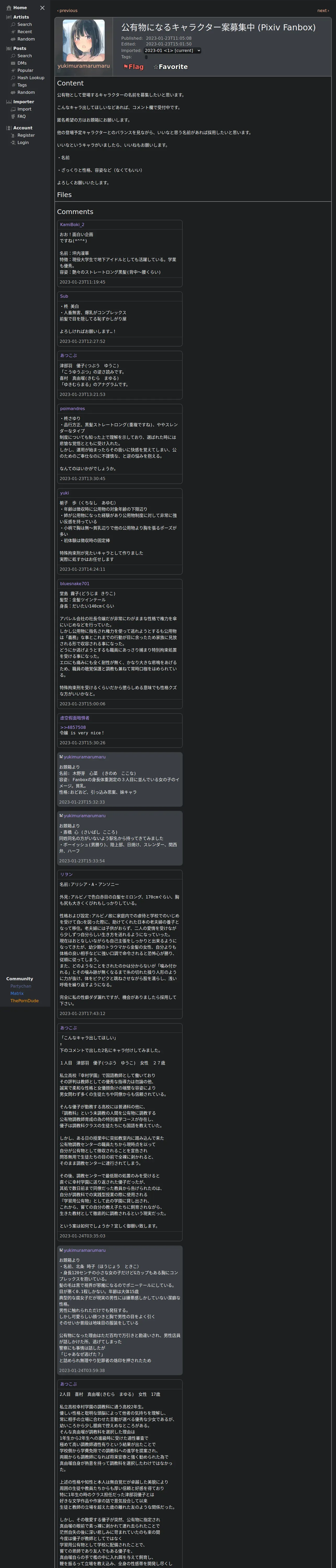
Task: Click commenter name KamiBoki_2
Action: point(72,224)
